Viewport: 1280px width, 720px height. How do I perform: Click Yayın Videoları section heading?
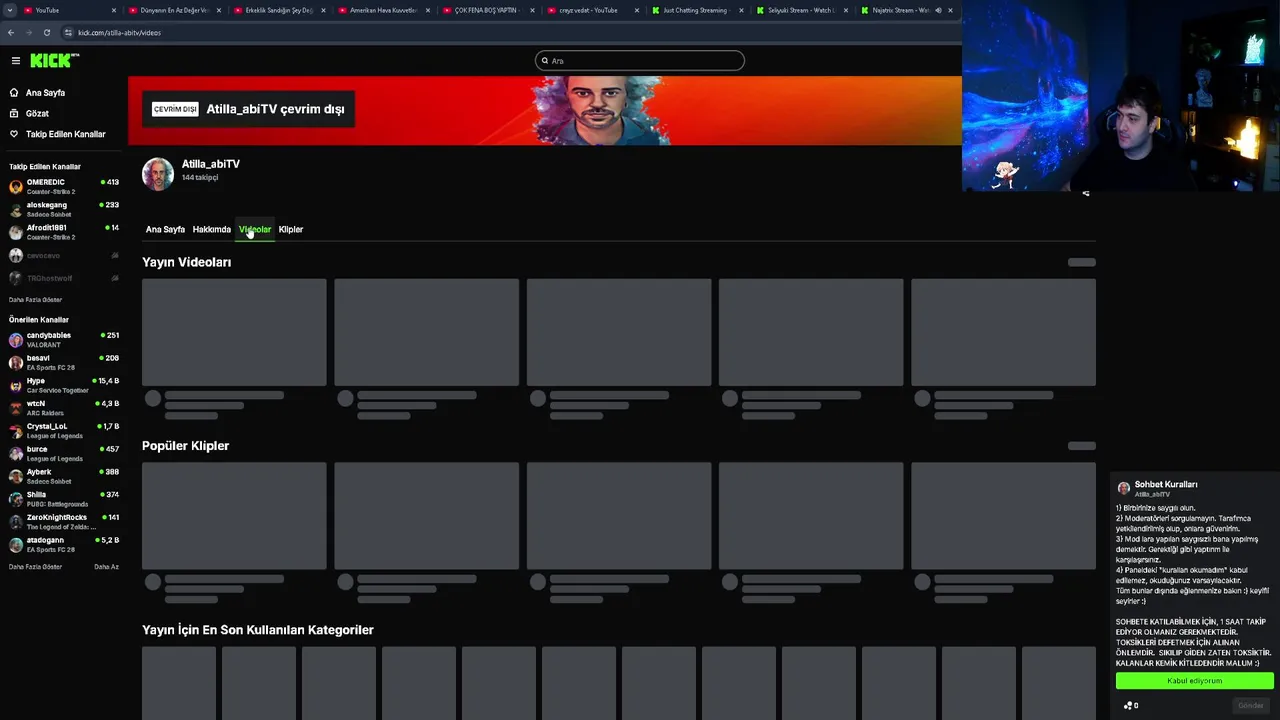point(186,262)
